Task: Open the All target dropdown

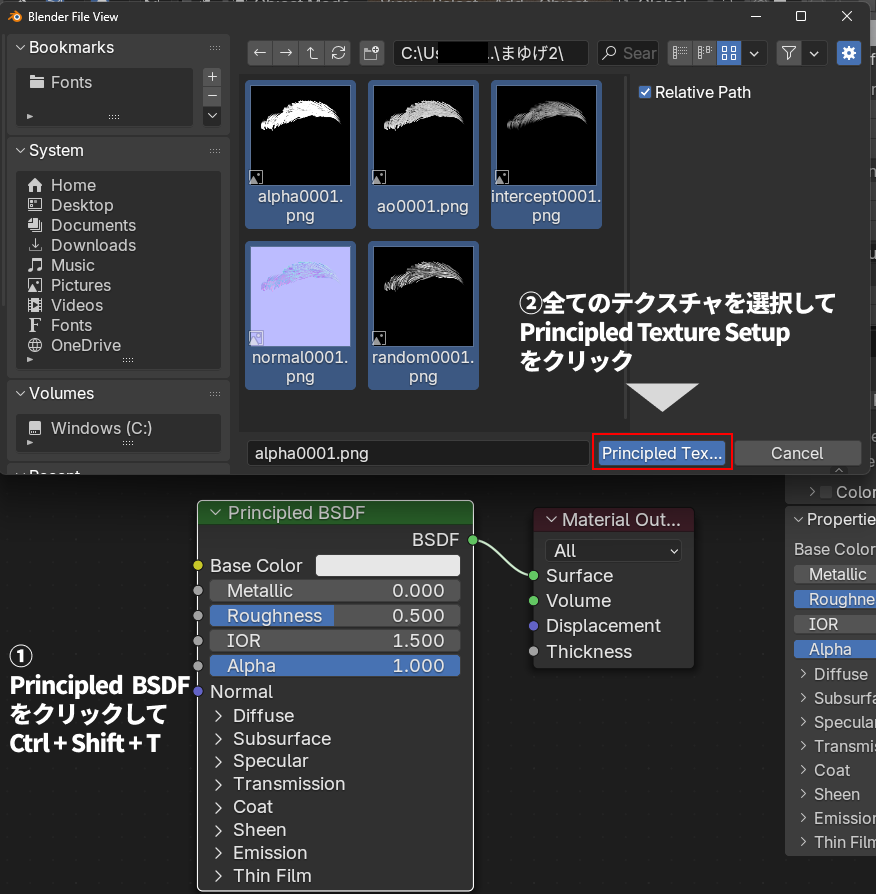Action: tap(613, 551)
